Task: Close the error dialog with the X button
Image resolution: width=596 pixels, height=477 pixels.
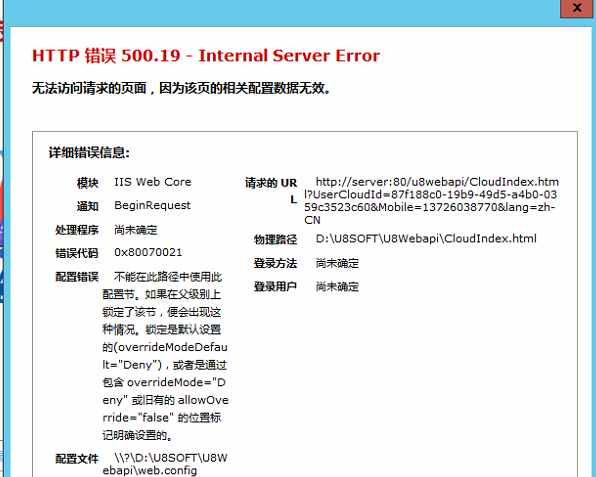Action: pyautogui.click(x=577, y=8)
